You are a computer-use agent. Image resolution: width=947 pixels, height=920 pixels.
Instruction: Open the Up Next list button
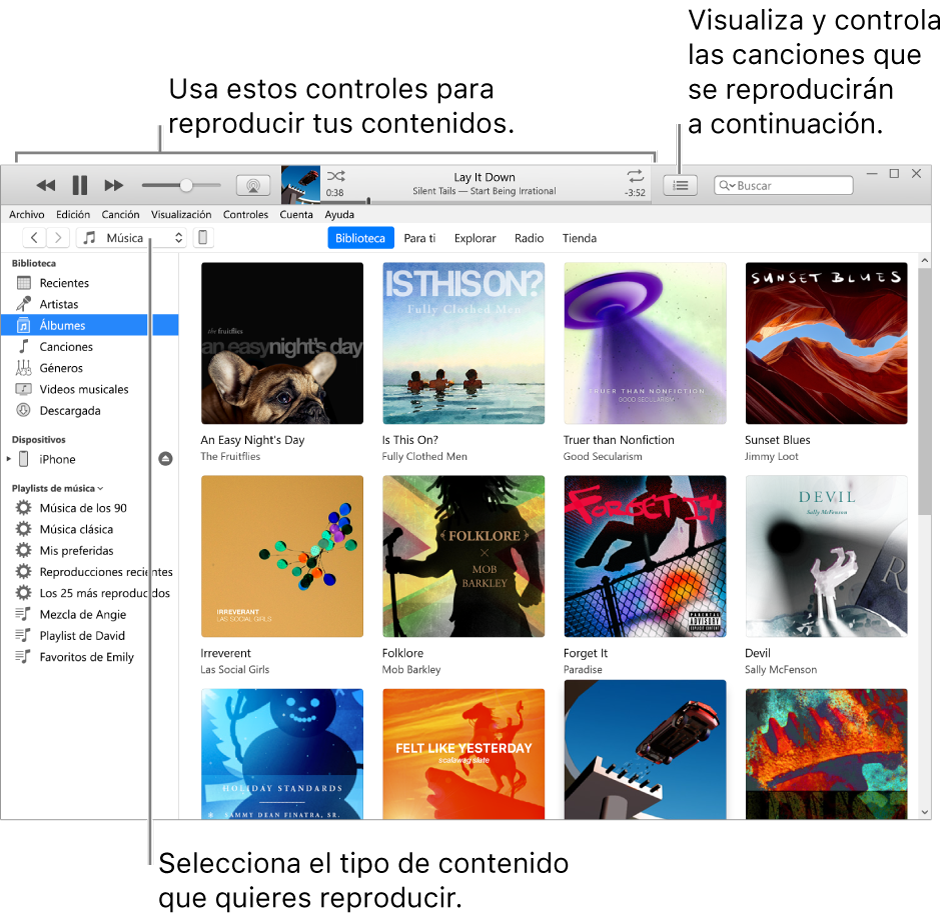coord(680,185)
